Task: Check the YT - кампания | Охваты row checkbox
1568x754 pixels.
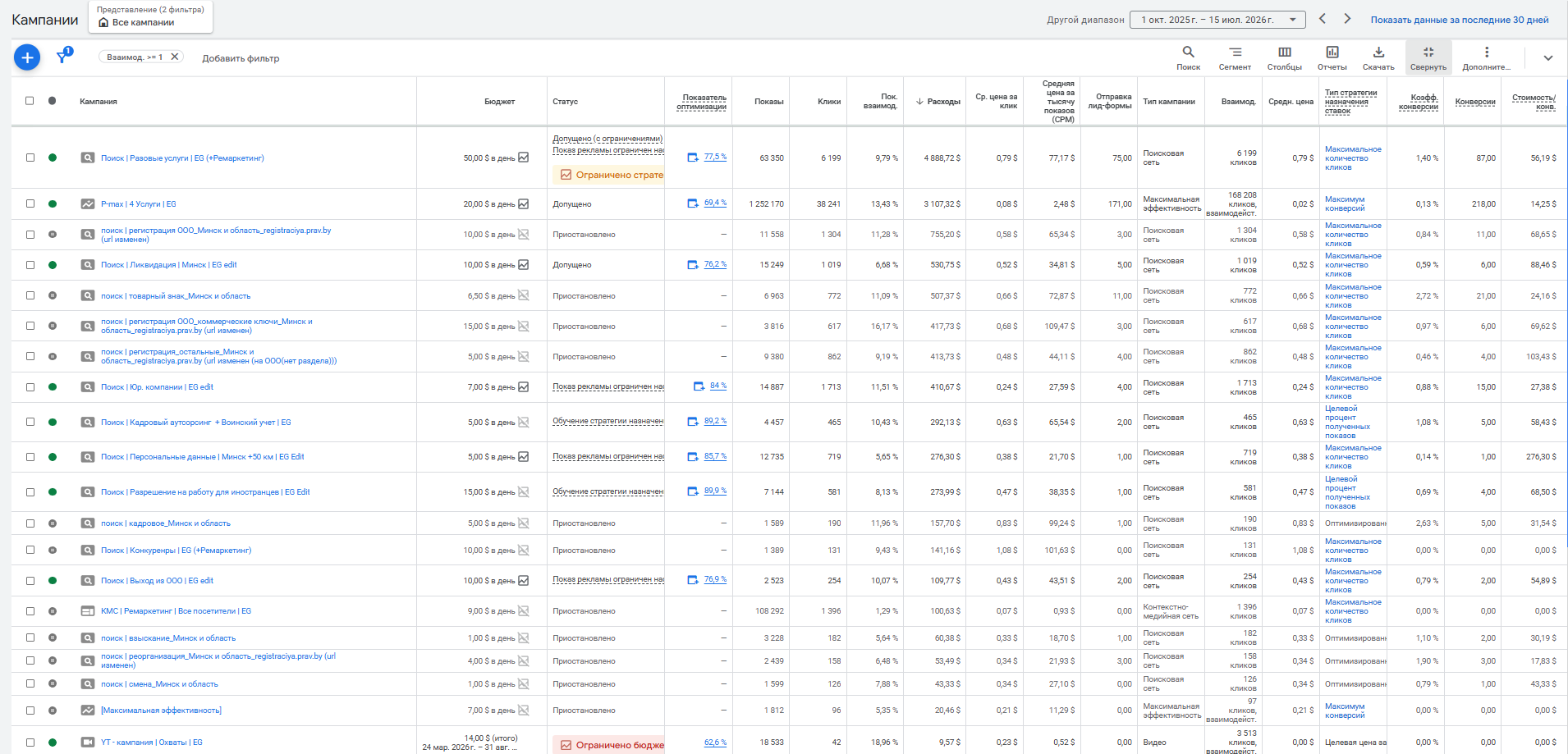Action: (30, 743)
